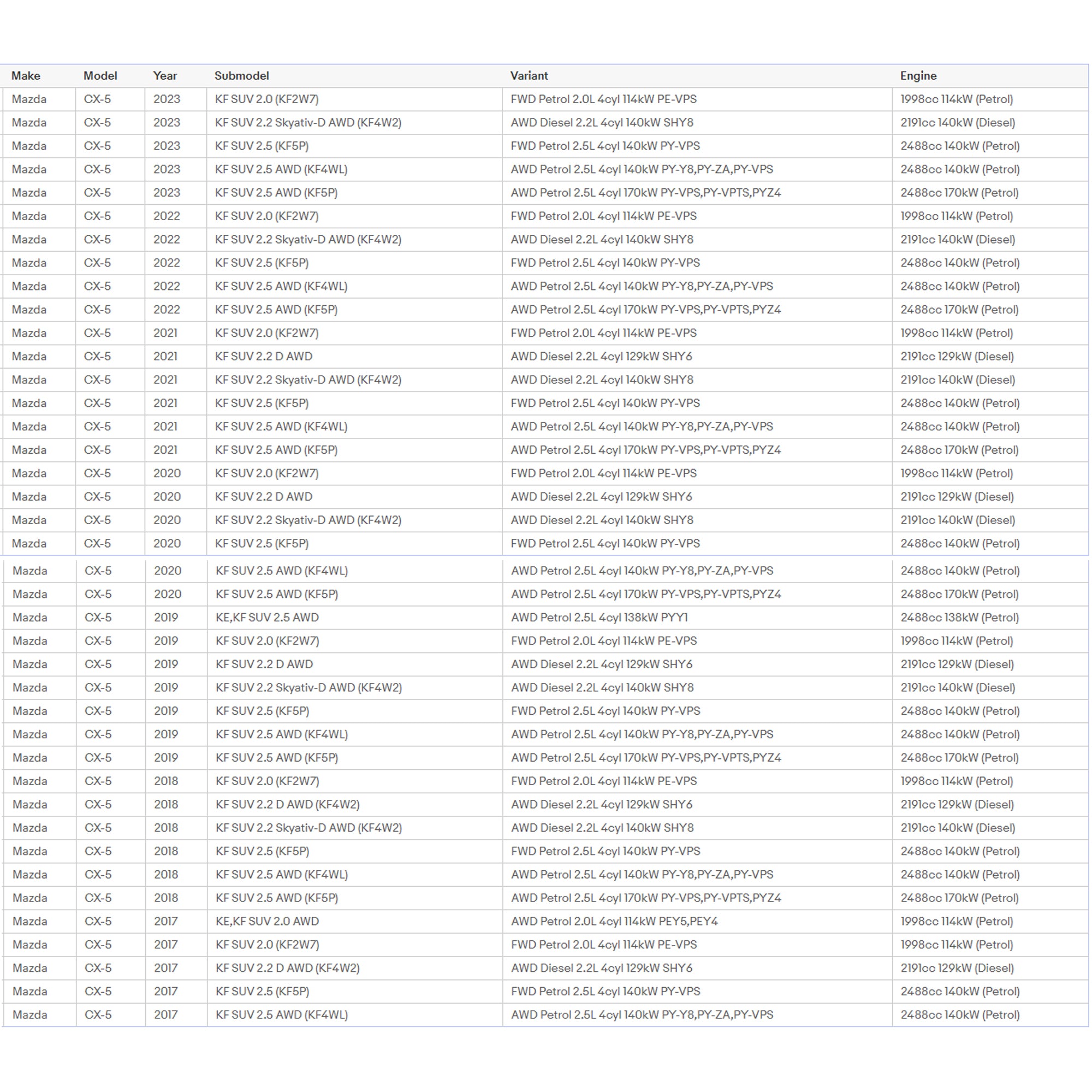Viewport: 1092px width, 1092px height.
Task: Click 2021 'KF SUV 2.2 D AWD' submodel
Action: (263, 357)
